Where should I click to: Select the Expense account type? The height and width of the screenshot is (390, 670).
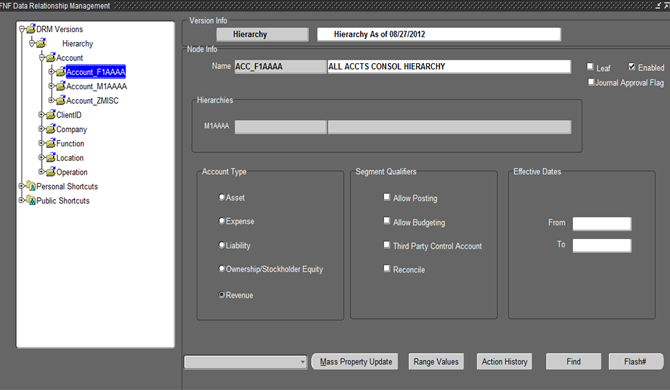[x=221, y=221]
